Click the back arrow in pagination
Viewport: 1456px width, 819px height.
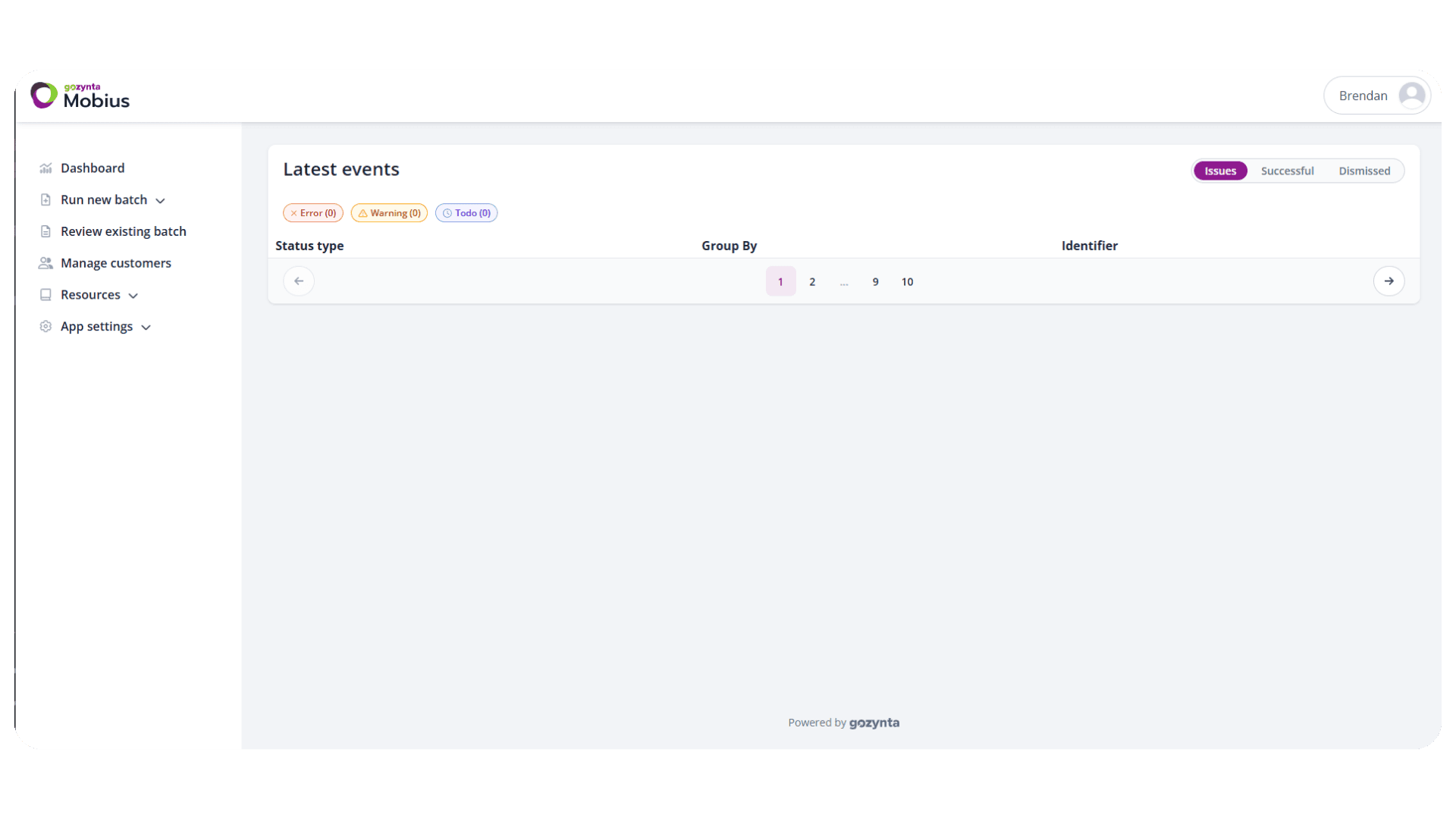pyautogui.click(x=298, y=281)
